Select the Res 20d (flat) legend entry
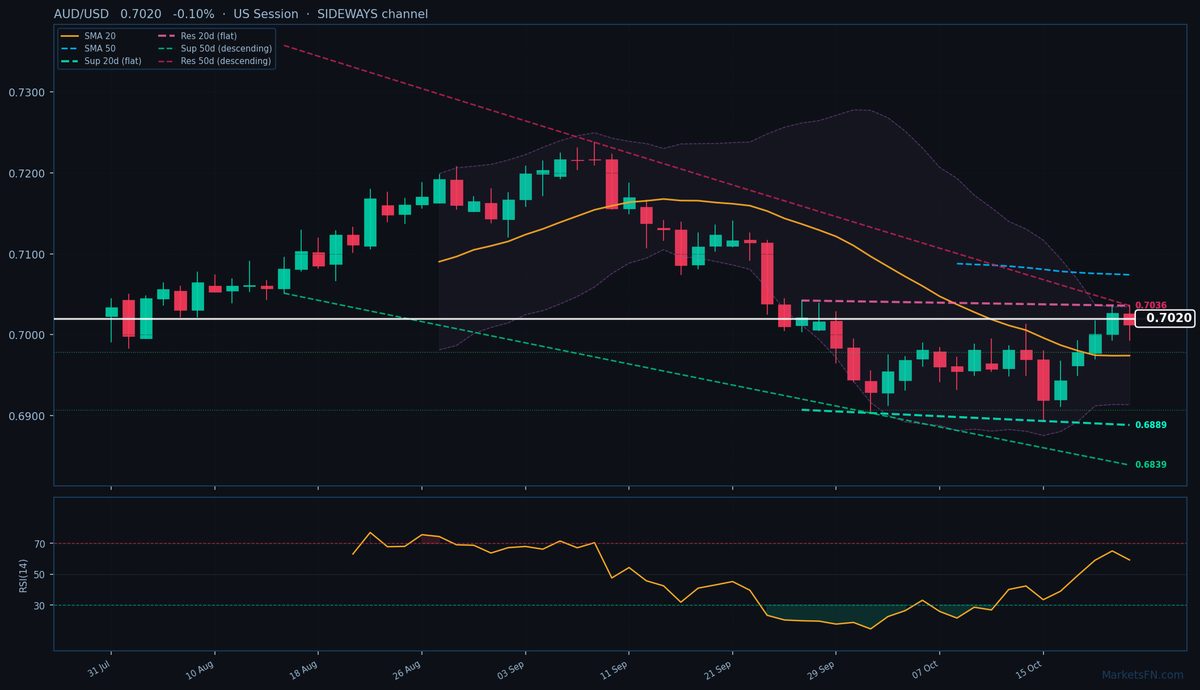Viewport: 1200px width, 690px height. pos(198,36)
